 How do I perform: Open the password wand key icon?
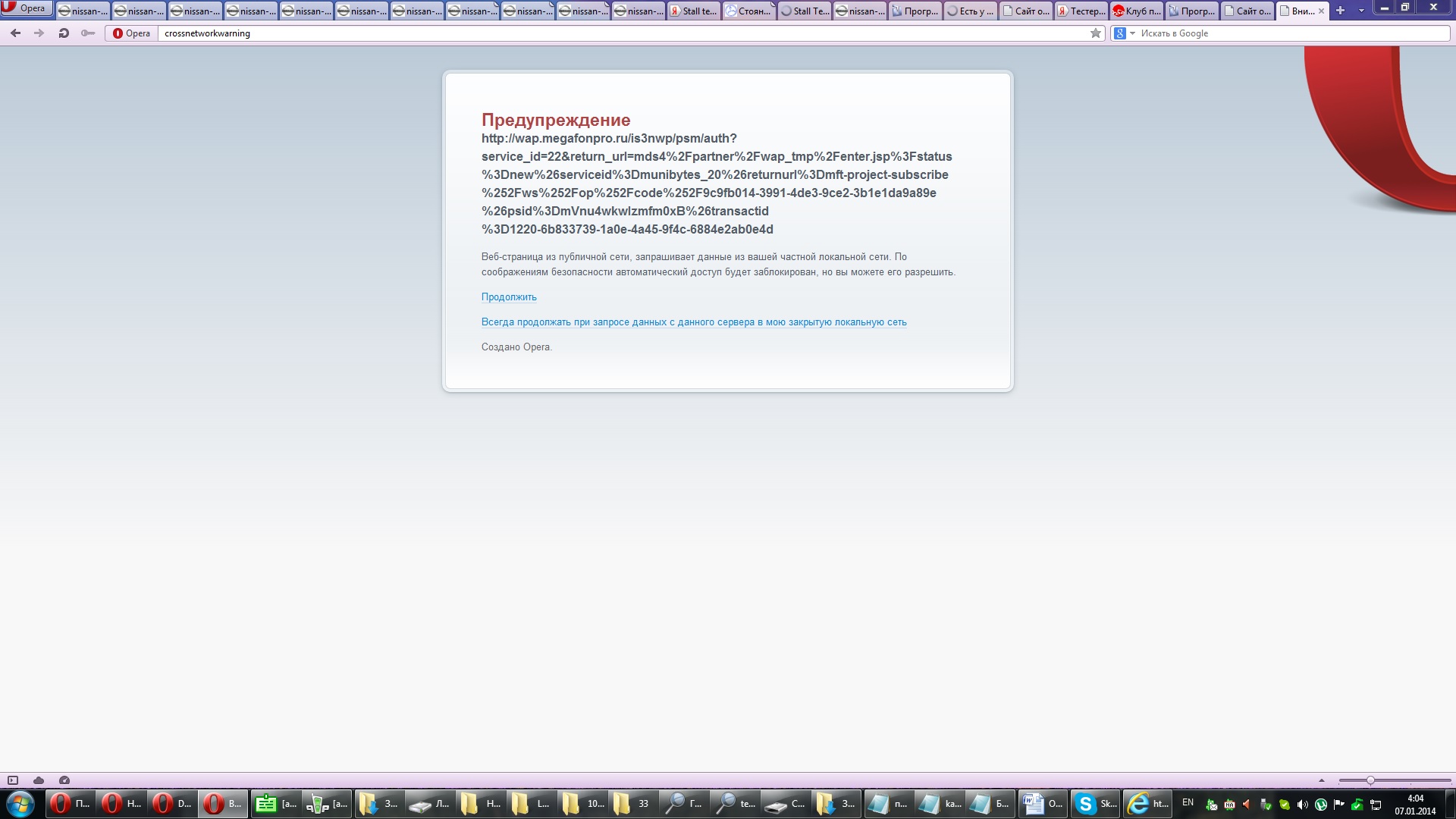pos(88,33)
